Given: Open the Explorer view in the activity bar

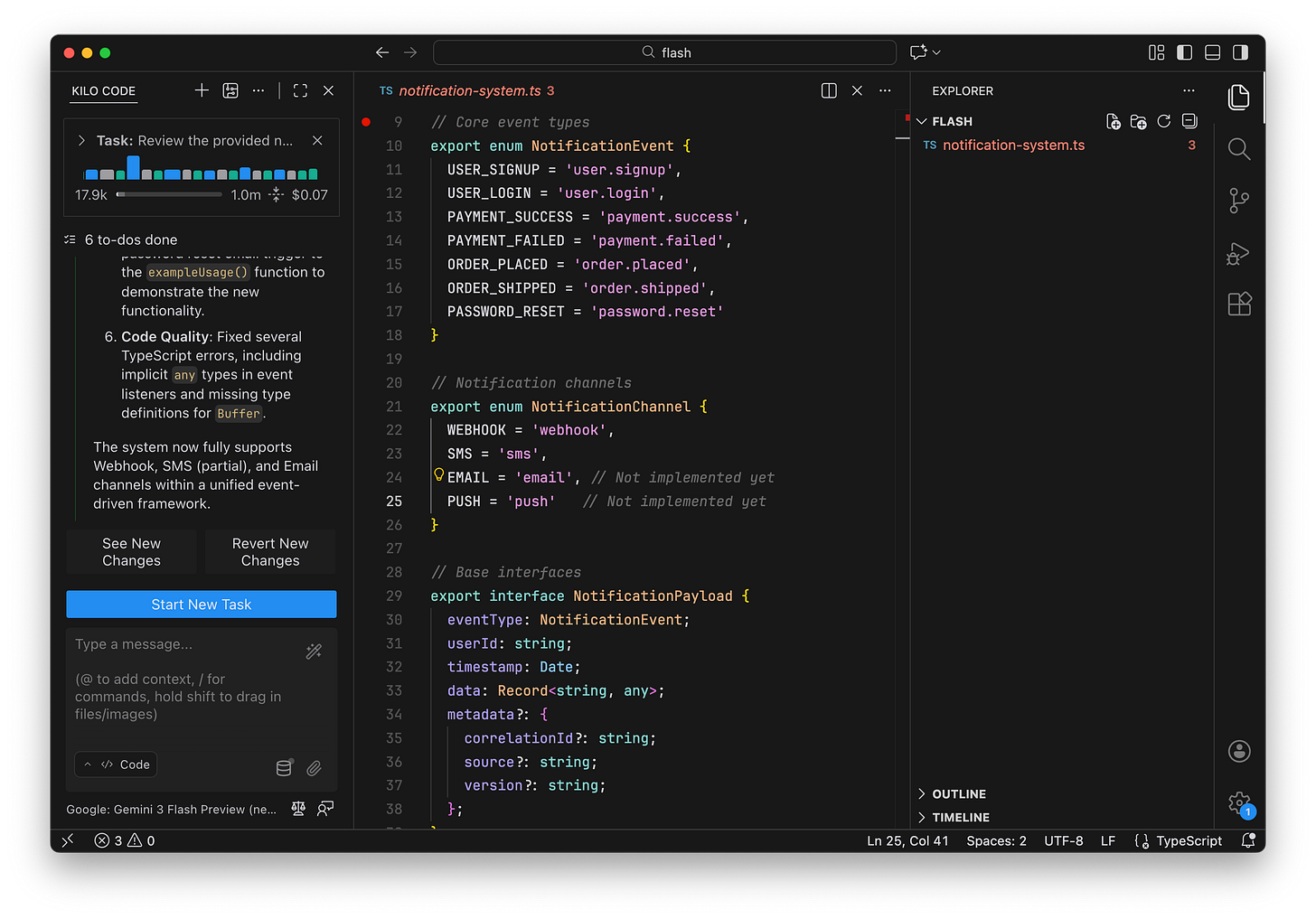Looking at the screenshot, I should coord(1239,97).
